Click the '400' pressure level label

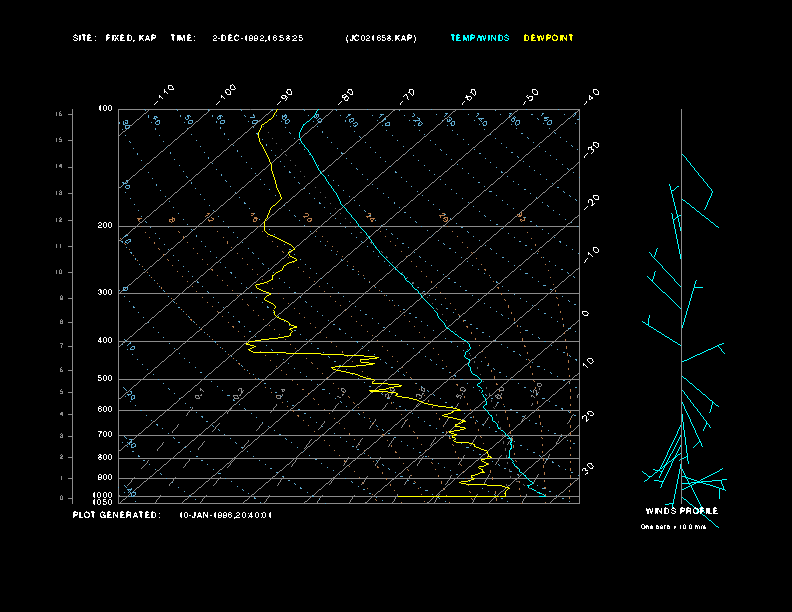coord(105,340)
